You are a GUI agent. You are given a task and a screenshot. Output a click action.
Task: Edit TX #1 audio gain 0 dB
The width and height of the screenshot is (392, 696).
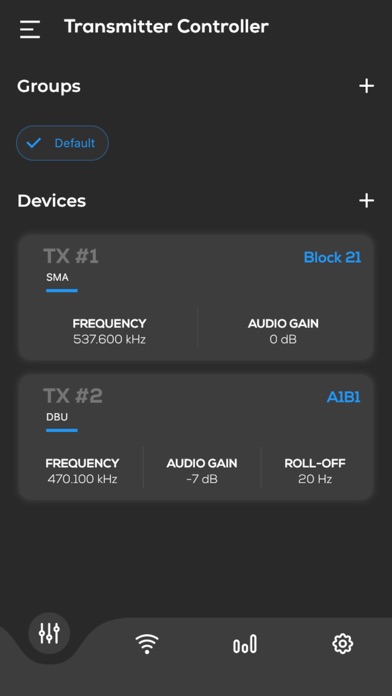[283, 331]
